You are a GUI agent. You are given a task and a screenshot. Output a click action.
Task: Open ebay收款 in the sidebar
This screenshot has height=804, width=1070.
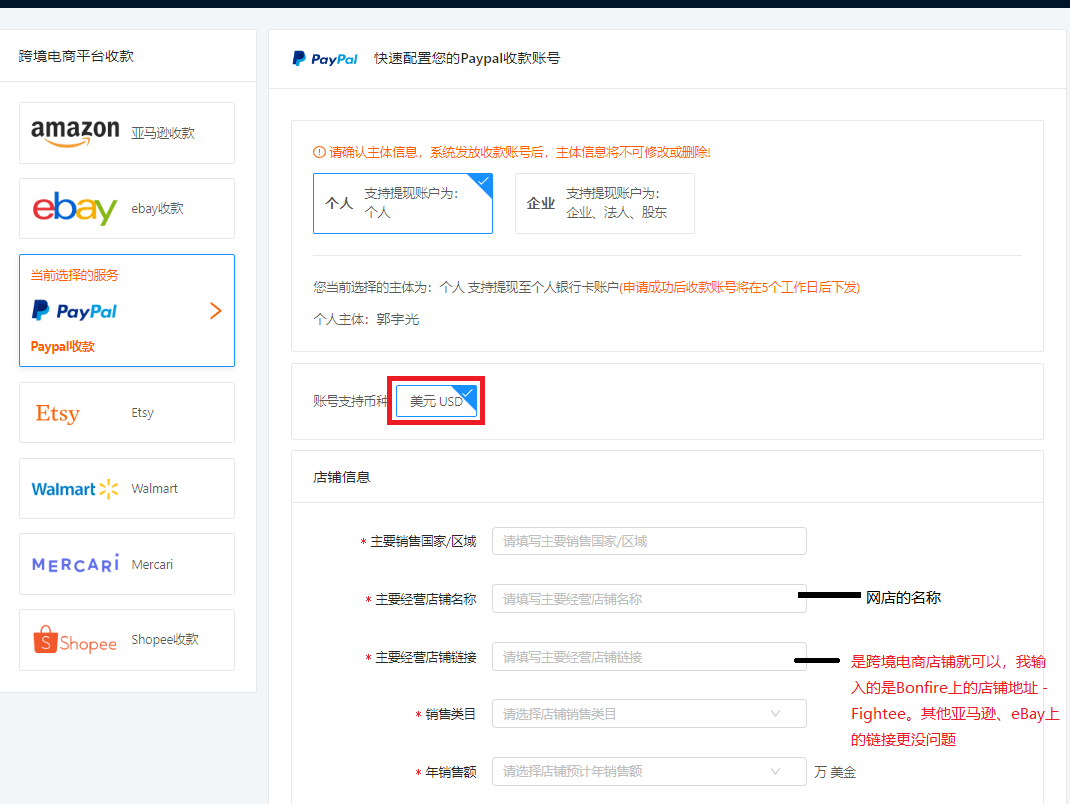pos(158,208)
